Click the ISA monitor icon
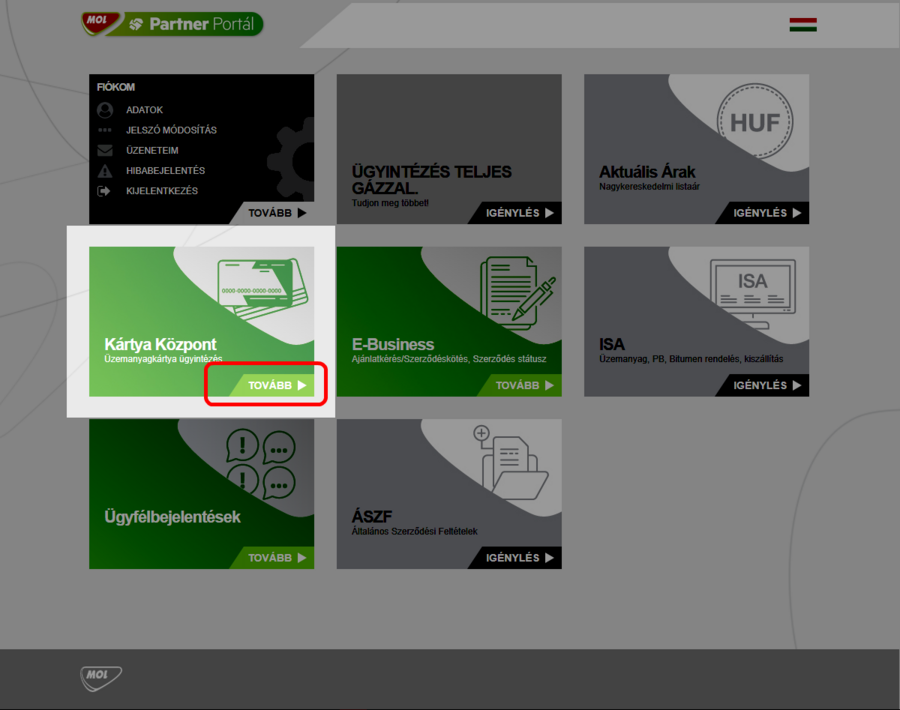This screenshot has height=710, width=900. tap(752, 290)
